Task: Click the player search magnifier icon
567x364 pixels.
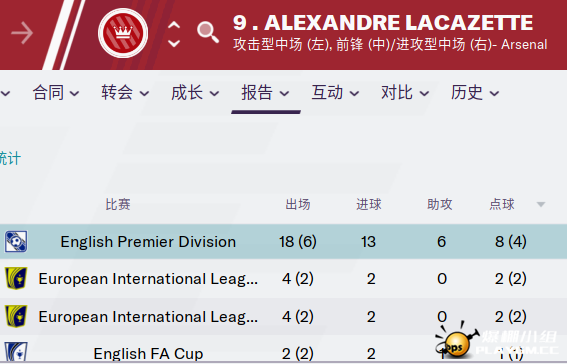Action: point(208,32)
